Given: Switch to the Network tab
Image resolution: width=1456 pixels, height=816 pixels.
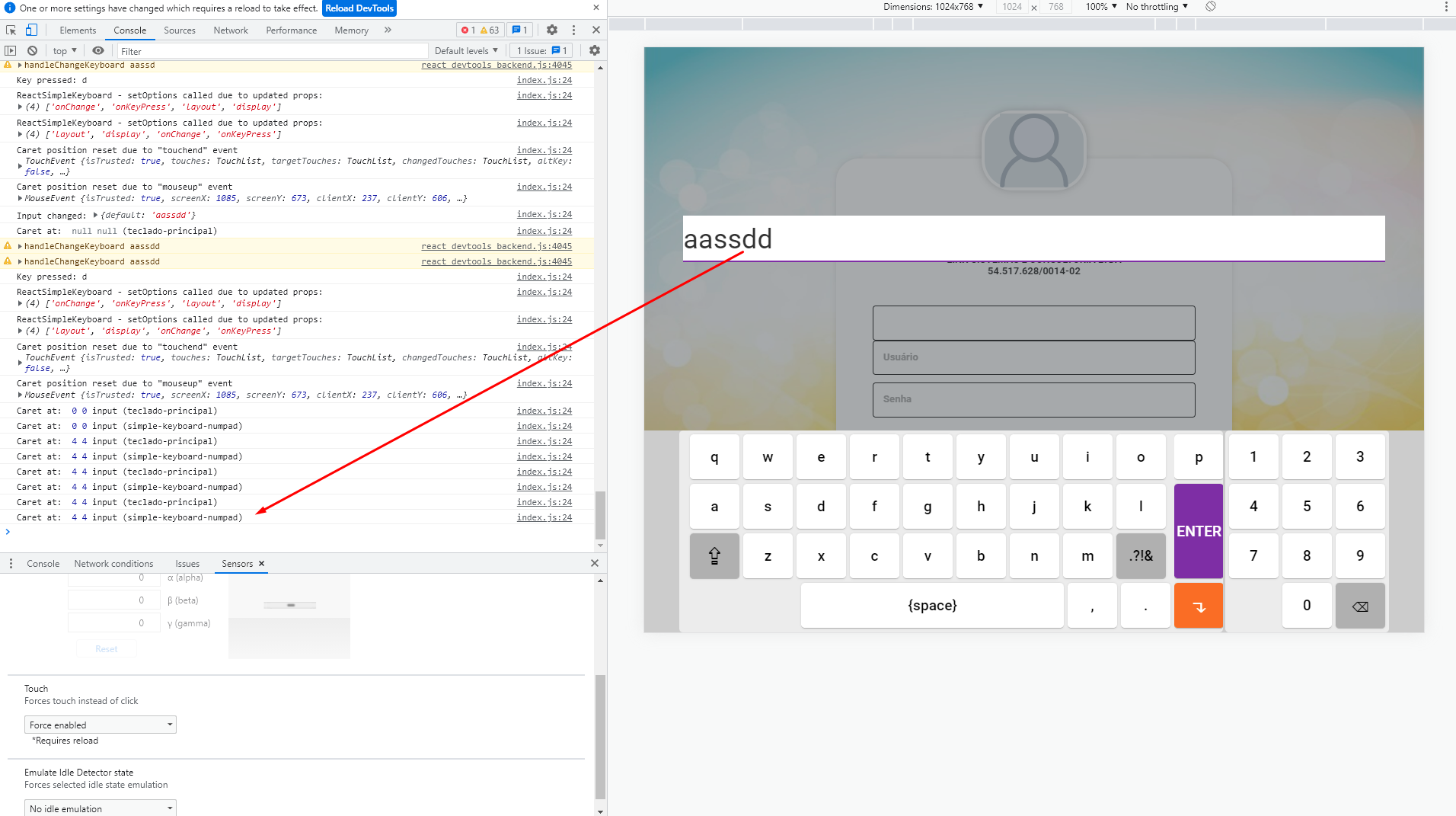Looking at the screenshot, I should click(231, 30).
